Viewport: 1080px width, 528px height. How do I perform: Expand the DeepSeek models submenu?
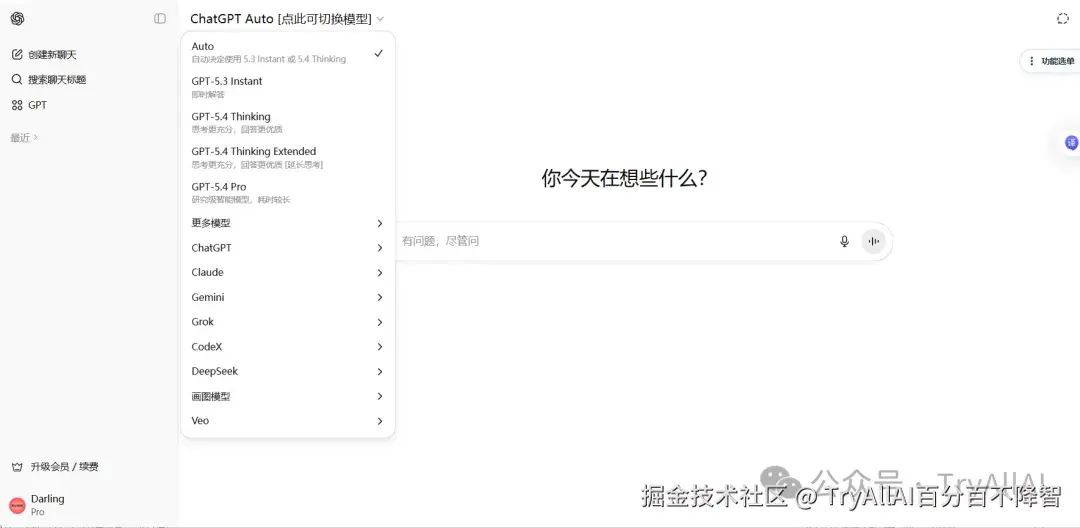coord(287,372)
